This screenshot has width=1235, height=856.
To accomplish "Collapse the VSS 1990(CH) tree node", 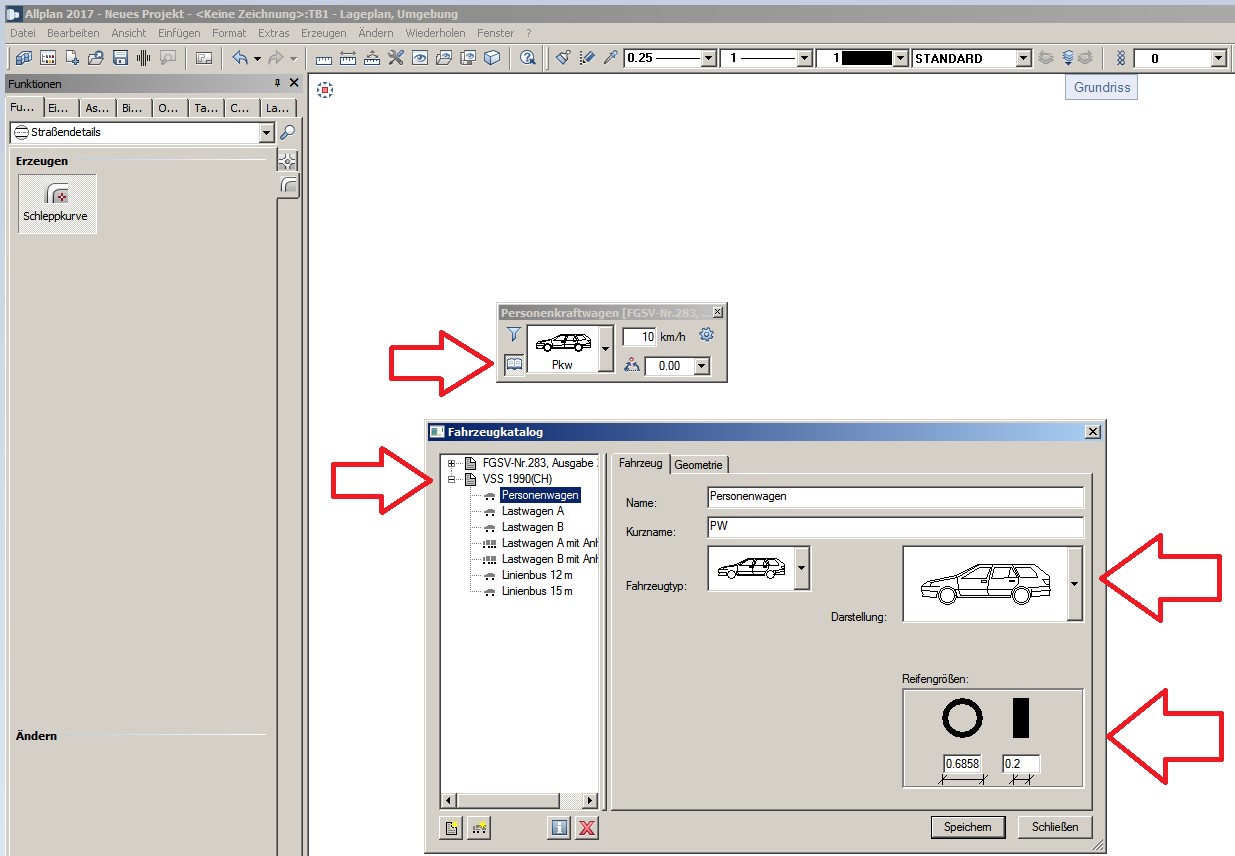I will coord(452,479).
